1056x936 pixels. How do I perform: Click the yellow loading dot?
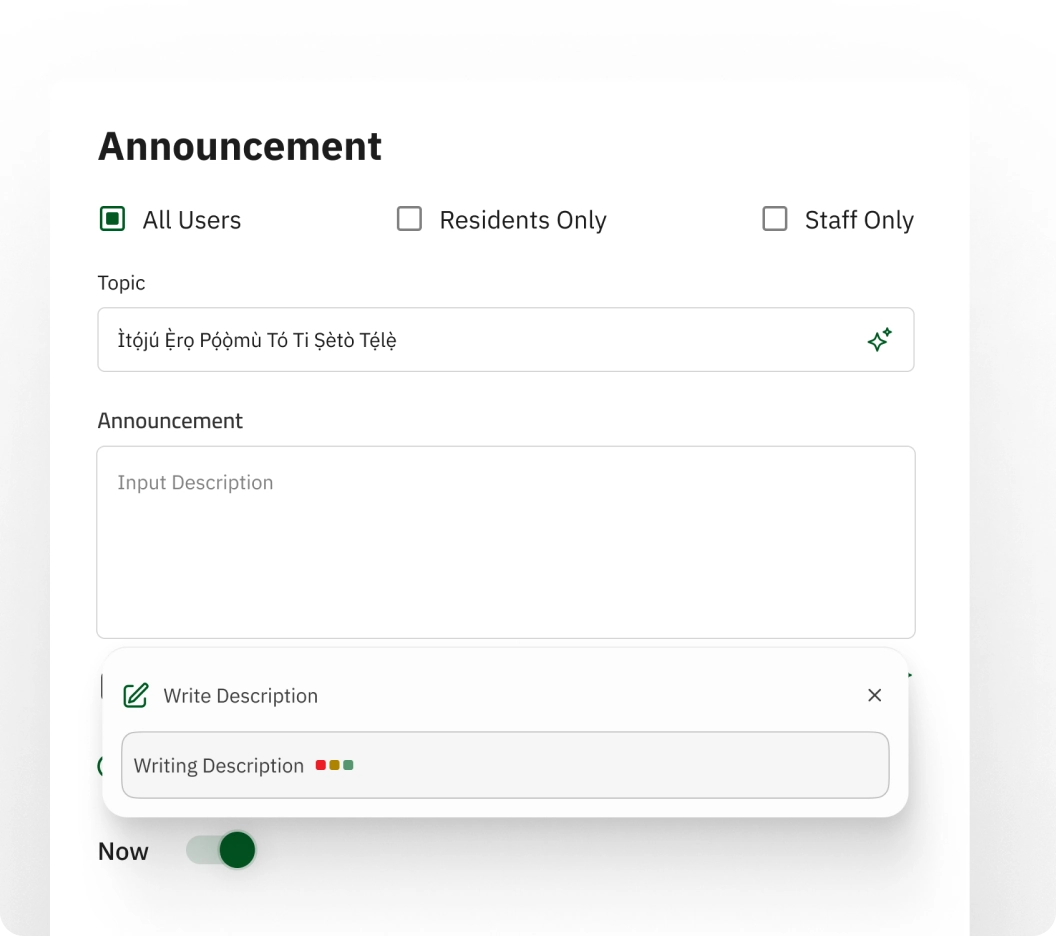(335, 765)
